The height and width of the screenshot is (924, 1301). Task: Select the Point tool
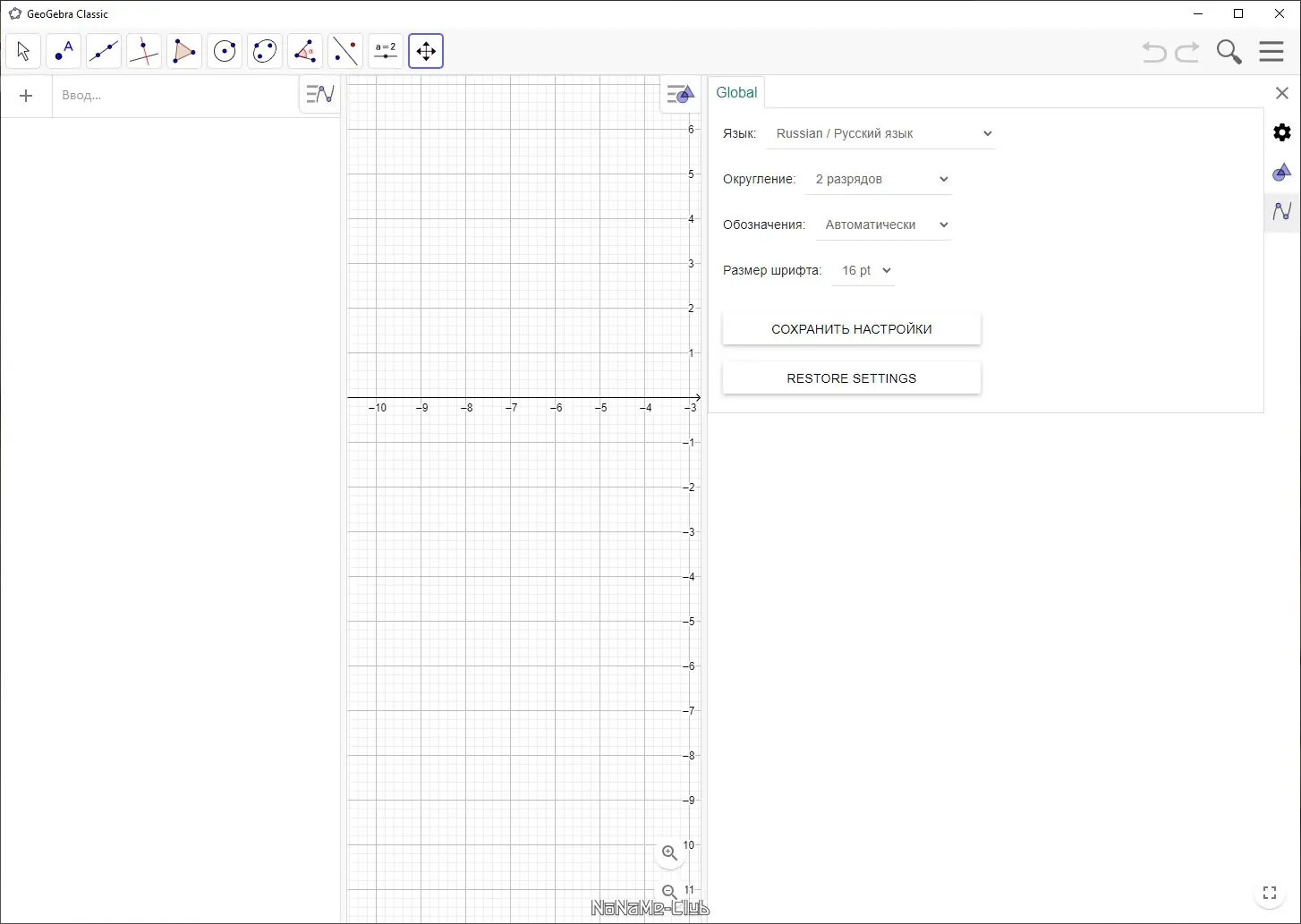64,51
